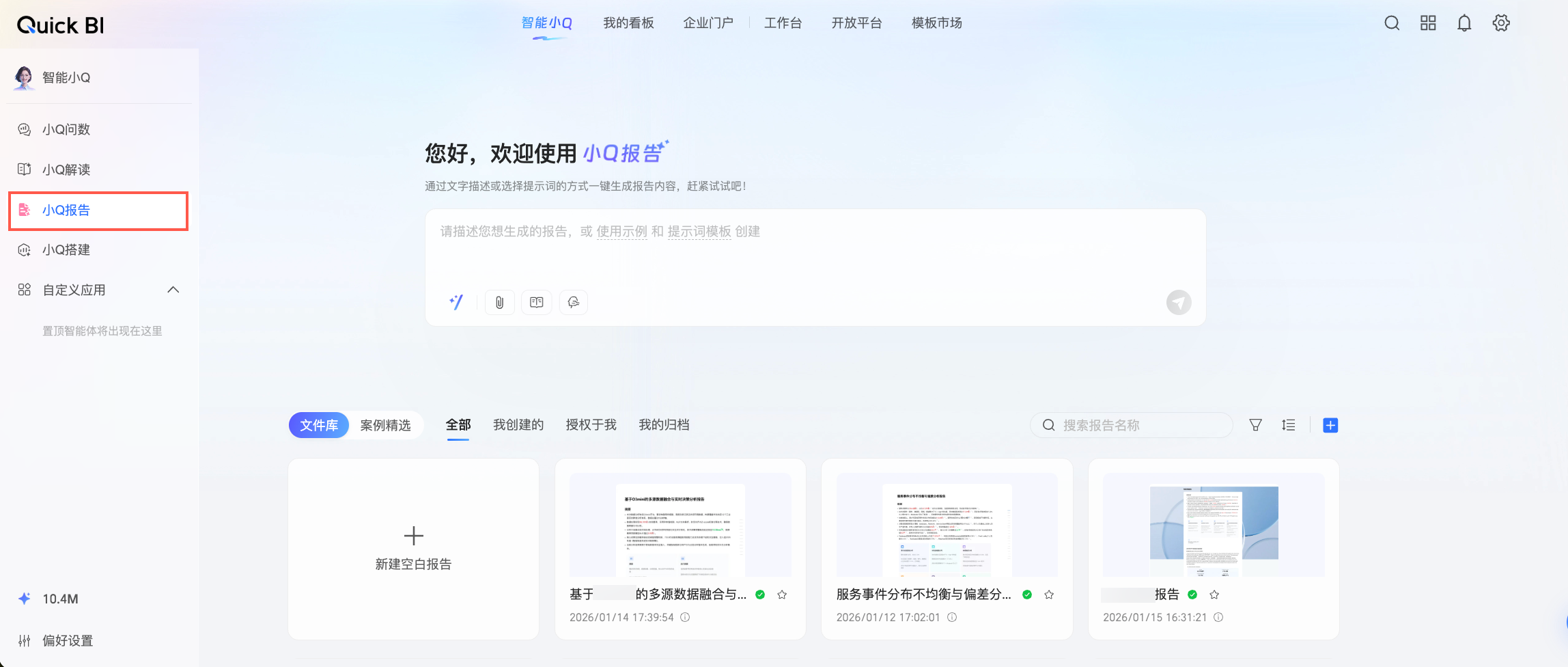This screenshot has height=667, width=1568.
Task: Create a report with the blue plus icon
Action: point(1330,425)
